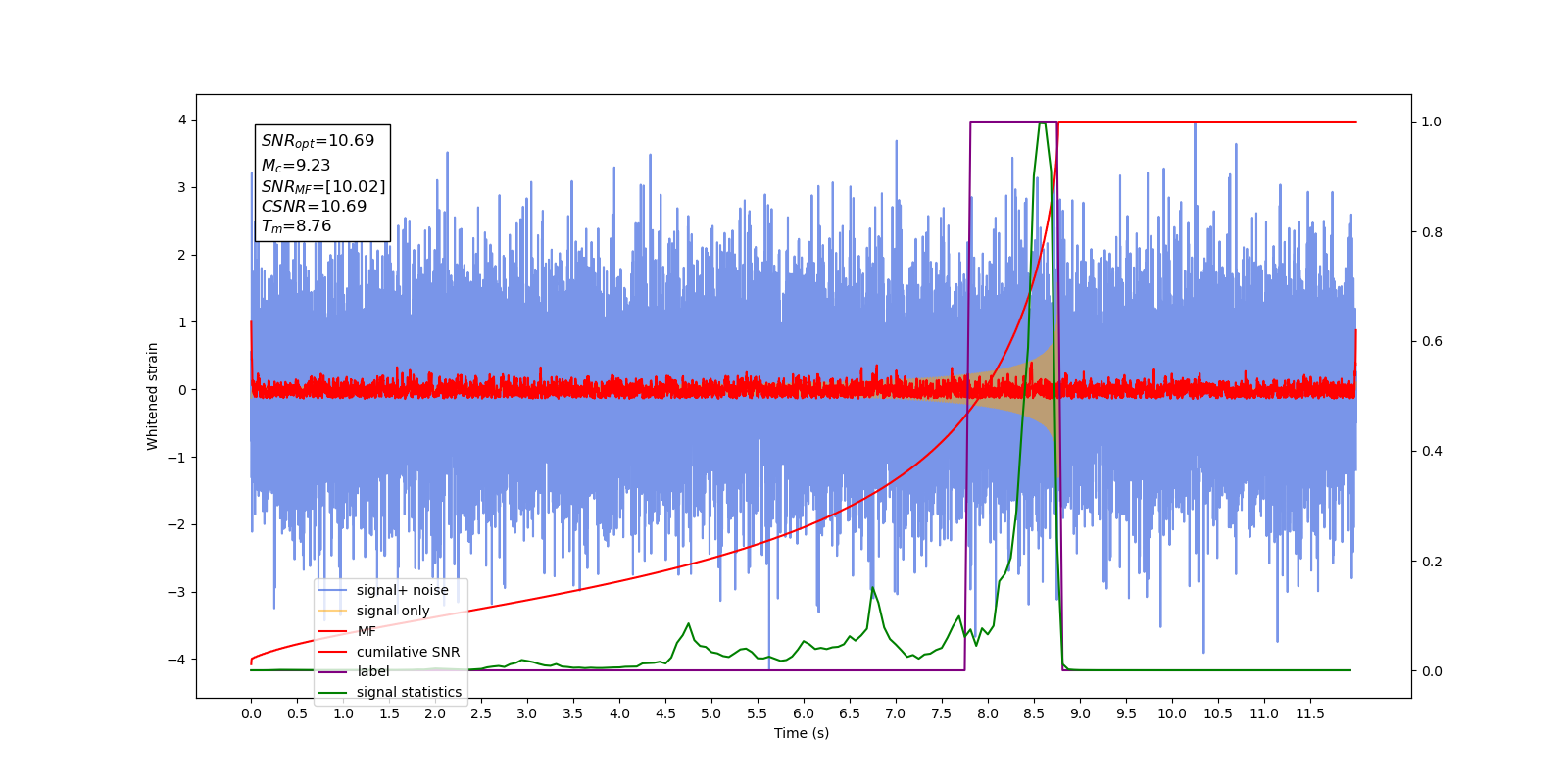
Task: Click the 8.5 tick on time axis
Action: click(x=1034, y=713)
